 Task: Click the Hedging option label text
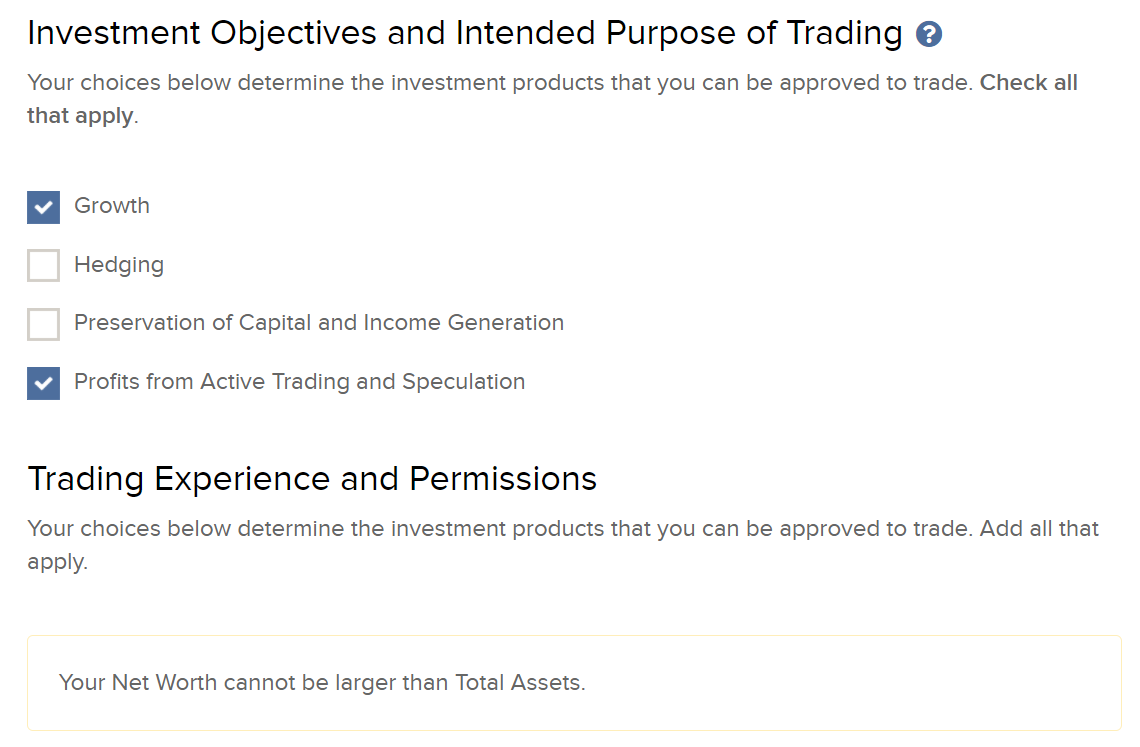click(x=119, y=265)
